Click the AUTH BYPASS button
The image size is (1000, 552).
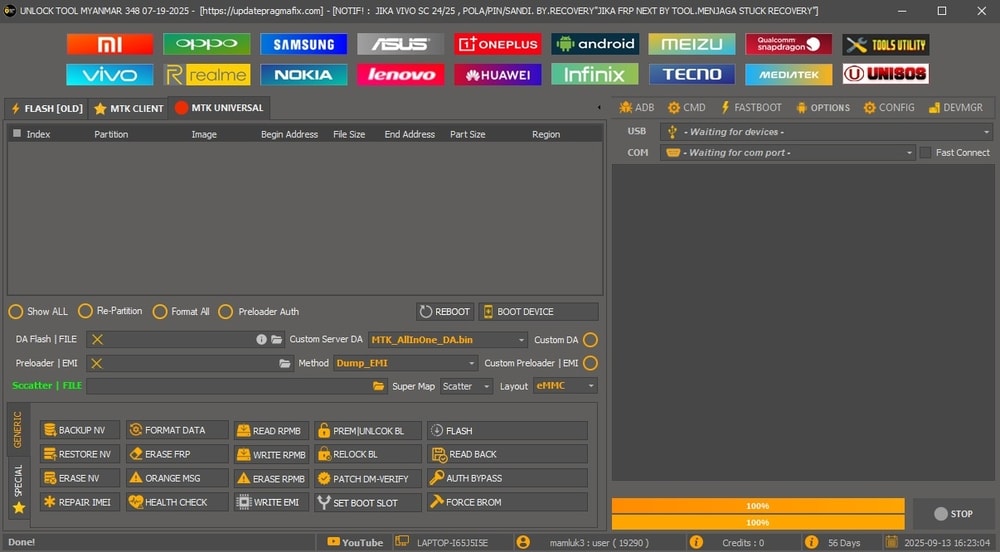pos(508,478)
